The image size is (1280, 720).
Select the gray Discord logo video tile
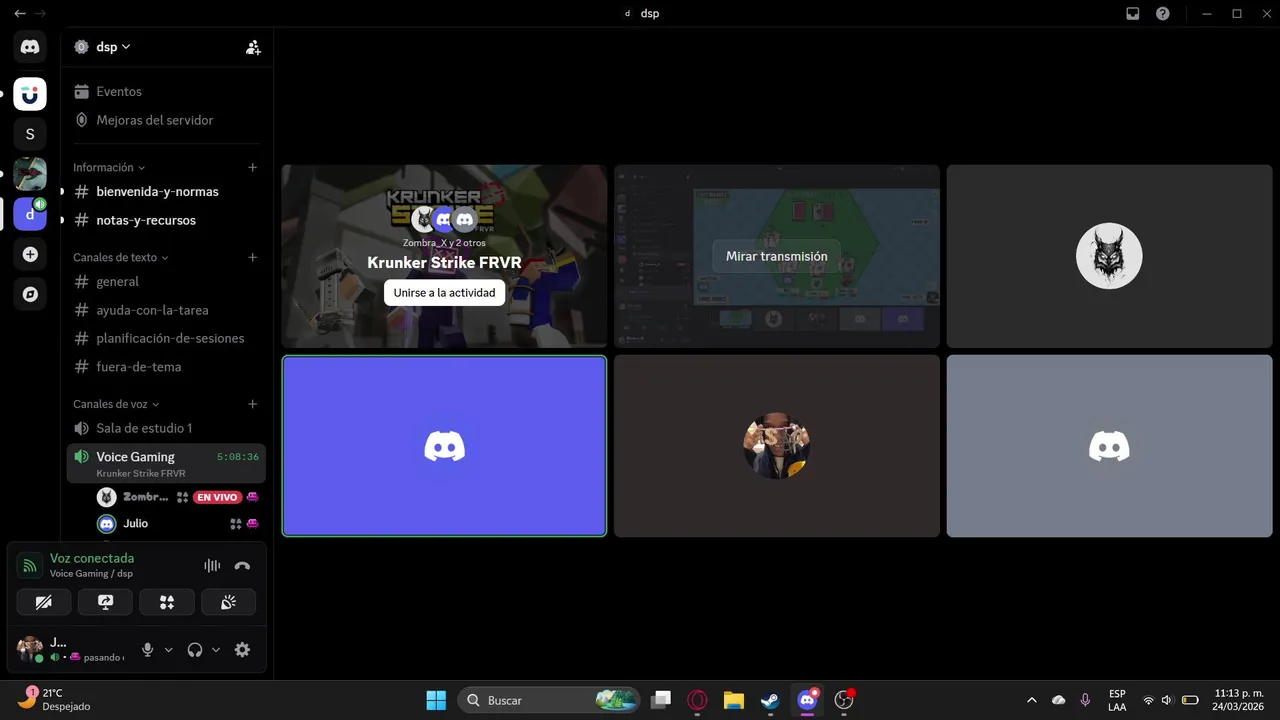1109,446
